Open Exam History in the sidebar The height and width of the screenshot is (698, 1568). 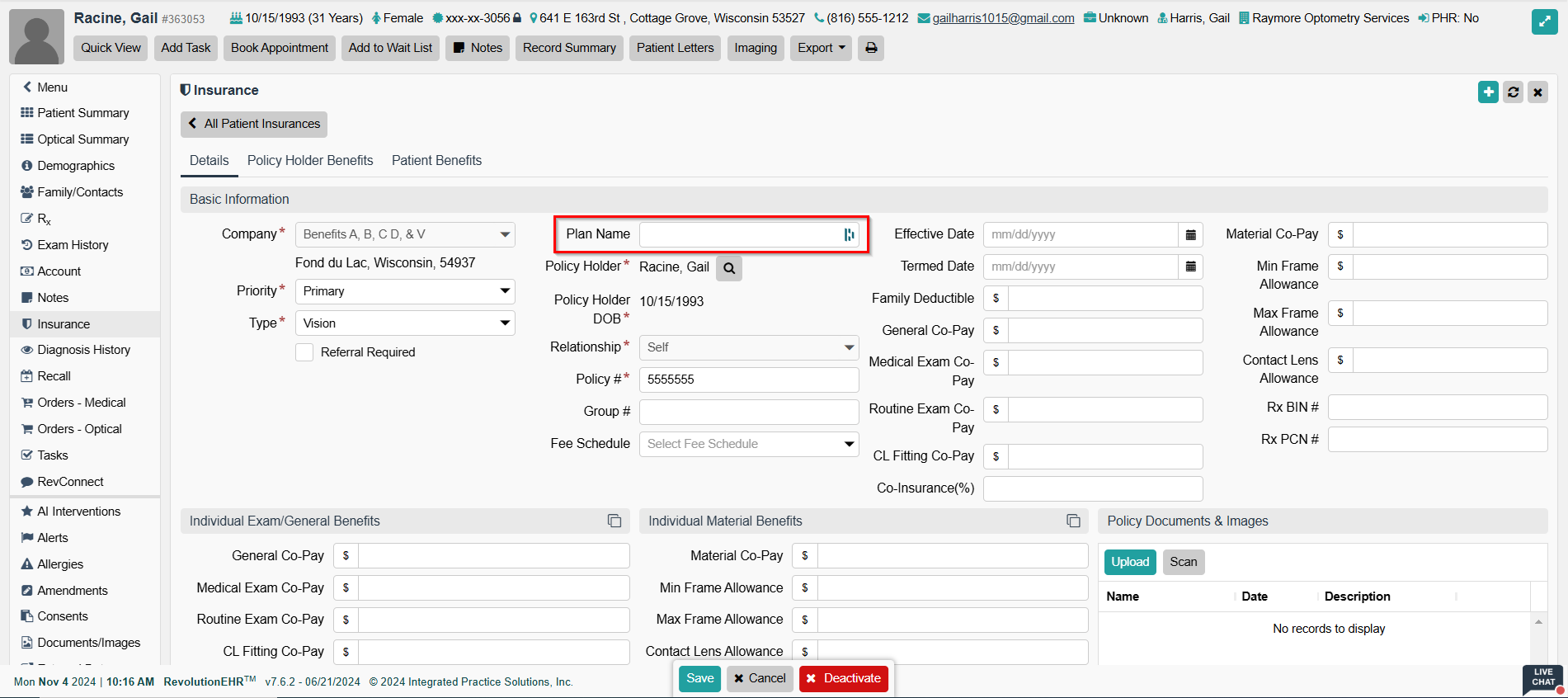[73, 245]
